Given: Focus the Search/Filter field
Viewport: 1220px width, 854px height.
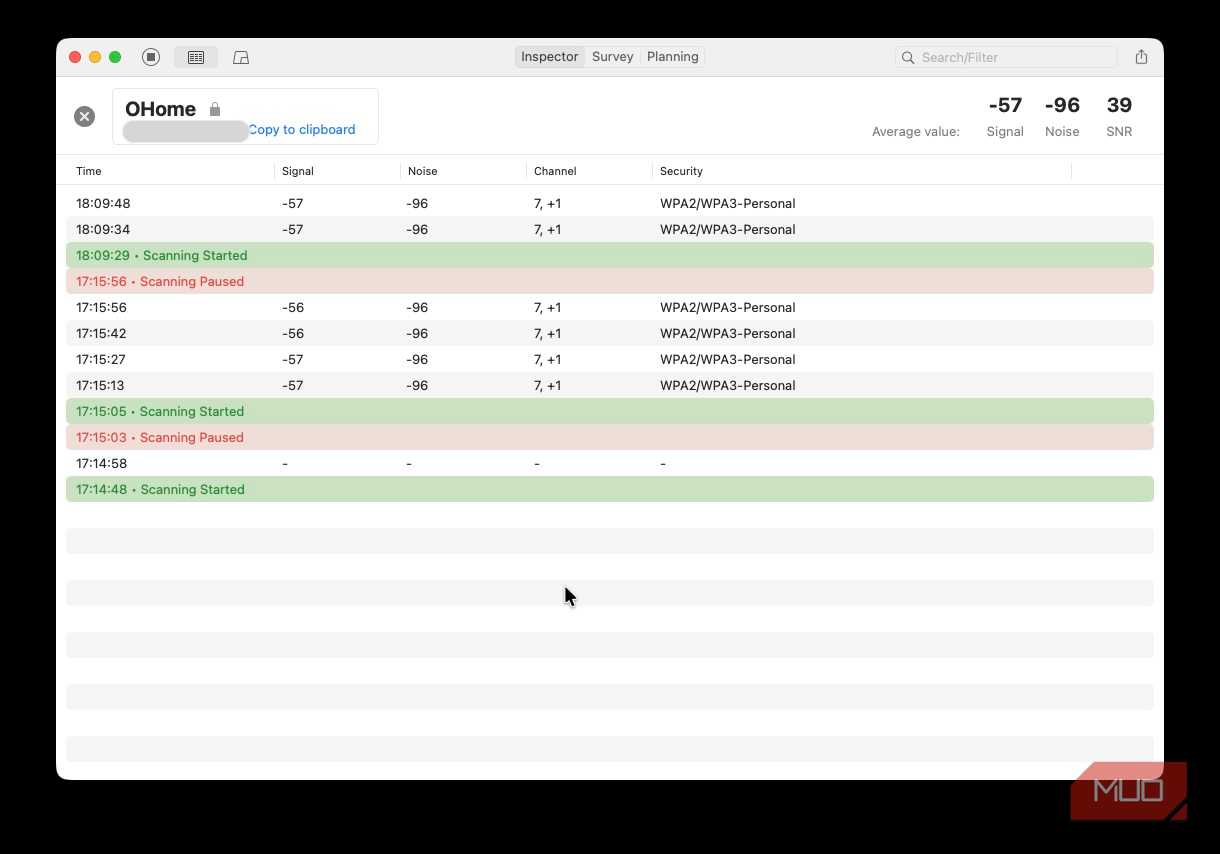Looking at the screenshot, I should click(x=1006, y=57).
